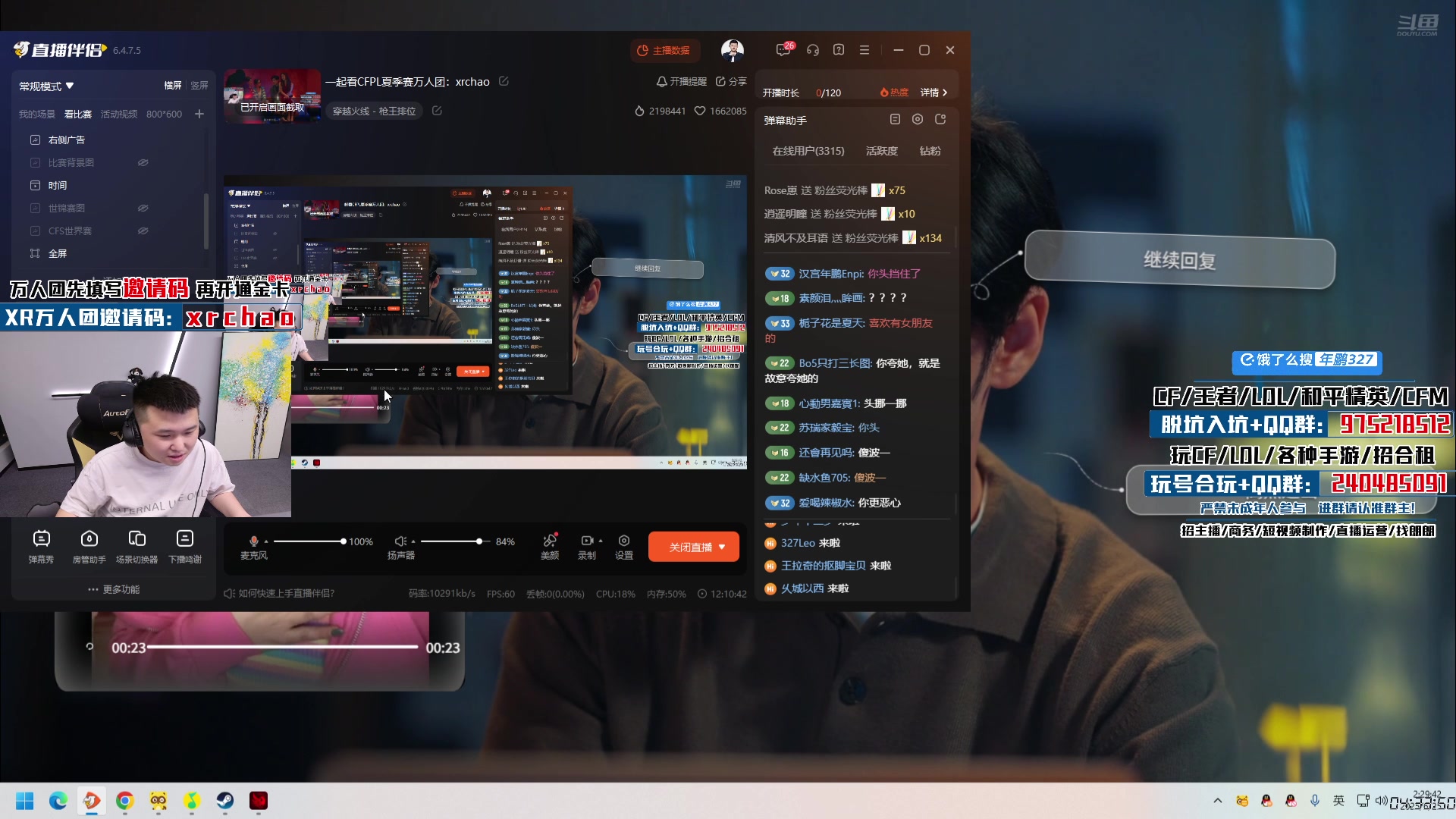Select 看比赛 scene tab
The height and width of the screenshot is (819, 1456).
78,115
